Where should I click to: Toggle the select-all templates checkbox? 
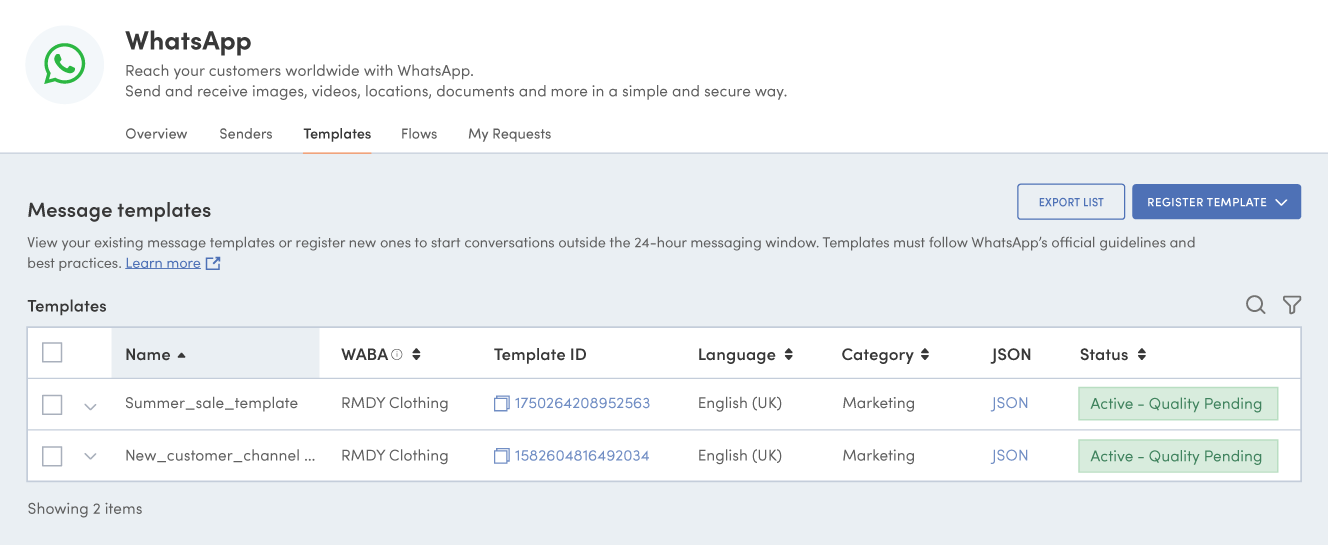(52, 352)
